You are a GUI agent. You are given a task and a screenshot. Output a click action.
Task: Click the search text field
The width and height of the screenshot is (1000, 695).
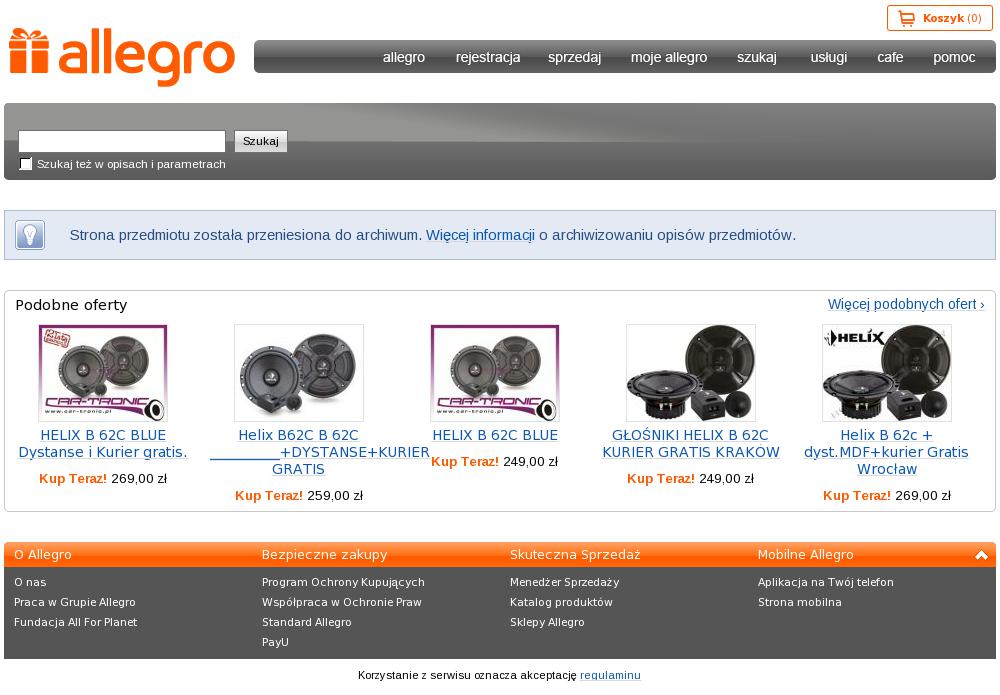pos(122,141)
